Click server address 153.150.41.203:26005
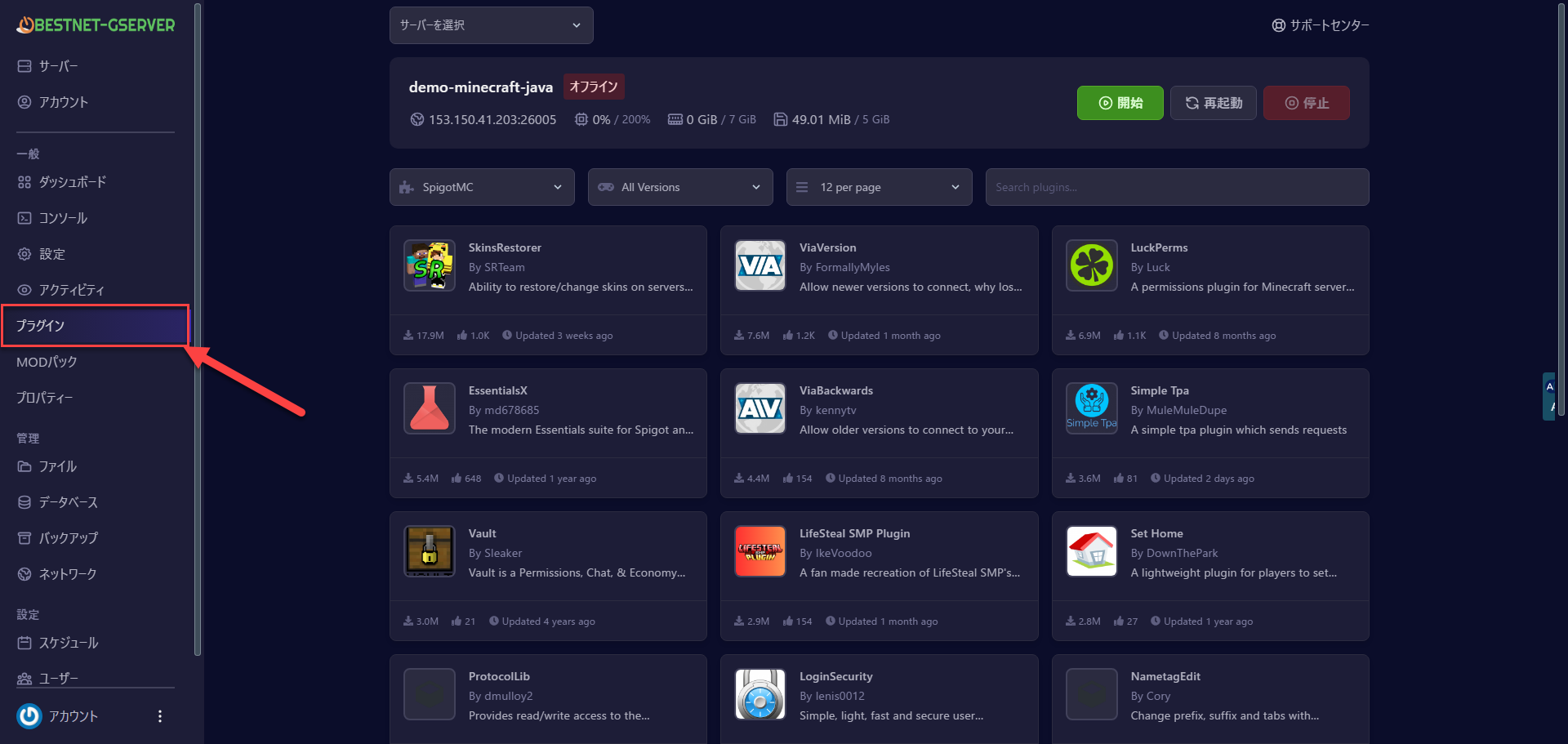The height and width of the screenshot is (744, 1568). 492,119
